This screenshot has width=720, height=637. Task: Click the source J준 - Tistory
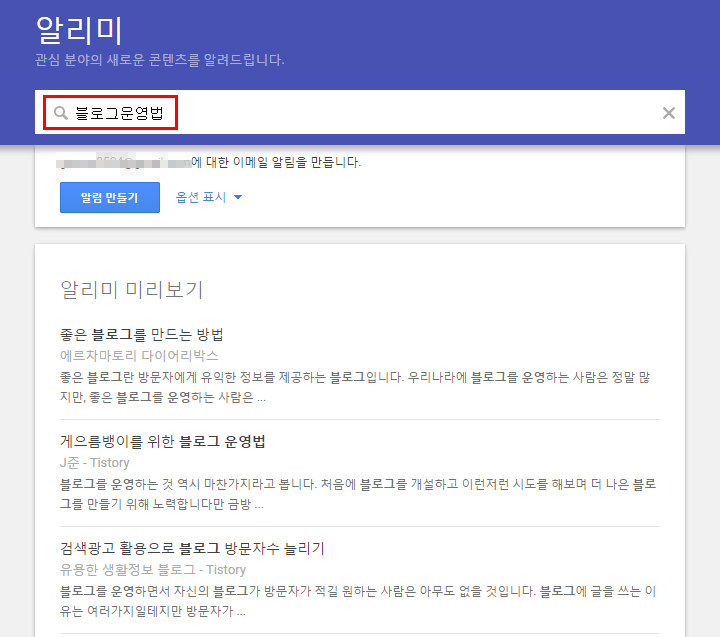tap(95, 463)
